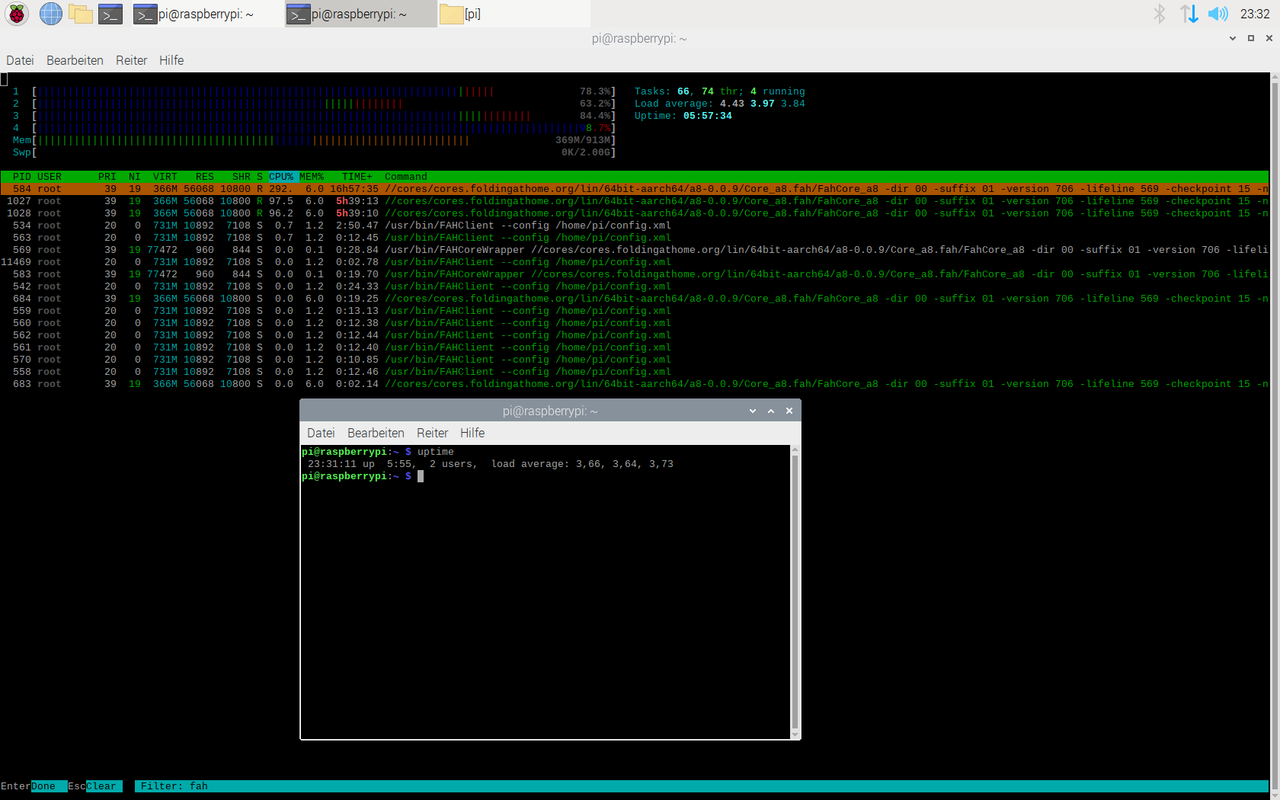1280x800 pixels.
Task: Minimize the small terminal window
Action: [753, 411]
